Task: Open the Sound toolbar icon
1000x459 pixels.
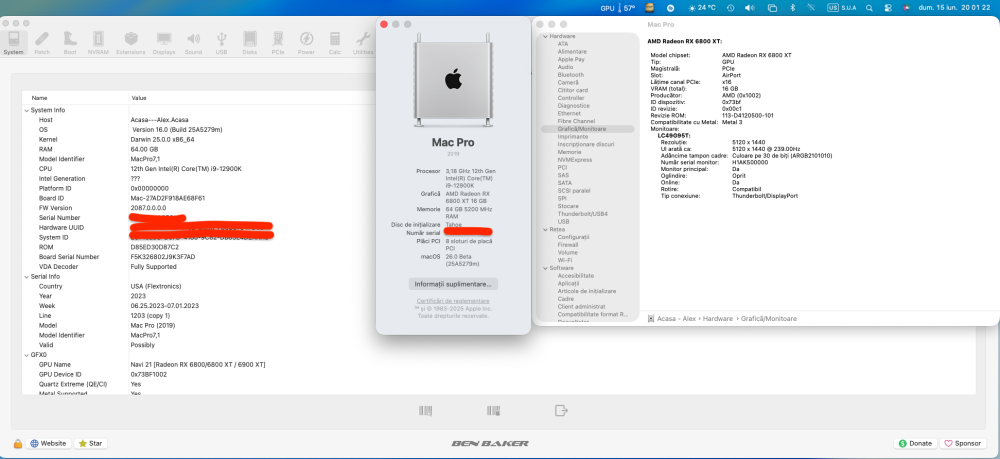Action: [193, 43]
